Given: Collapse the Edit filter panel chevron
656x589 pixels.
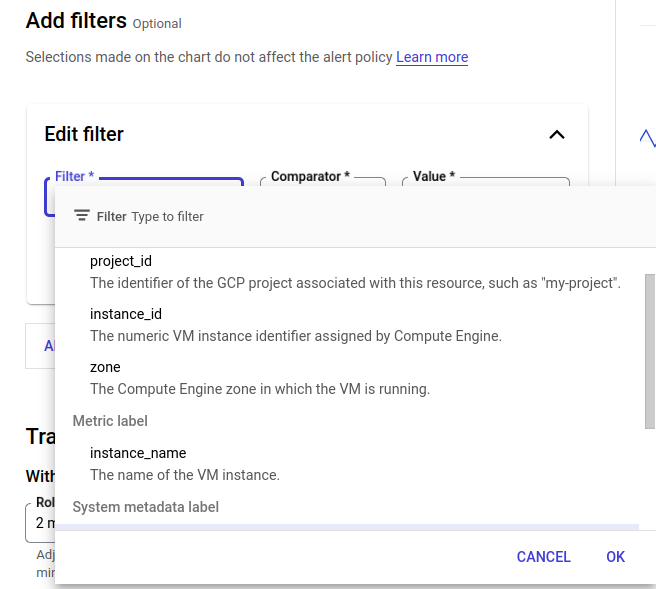Looking at the screenshot, I should pos(557,135).
